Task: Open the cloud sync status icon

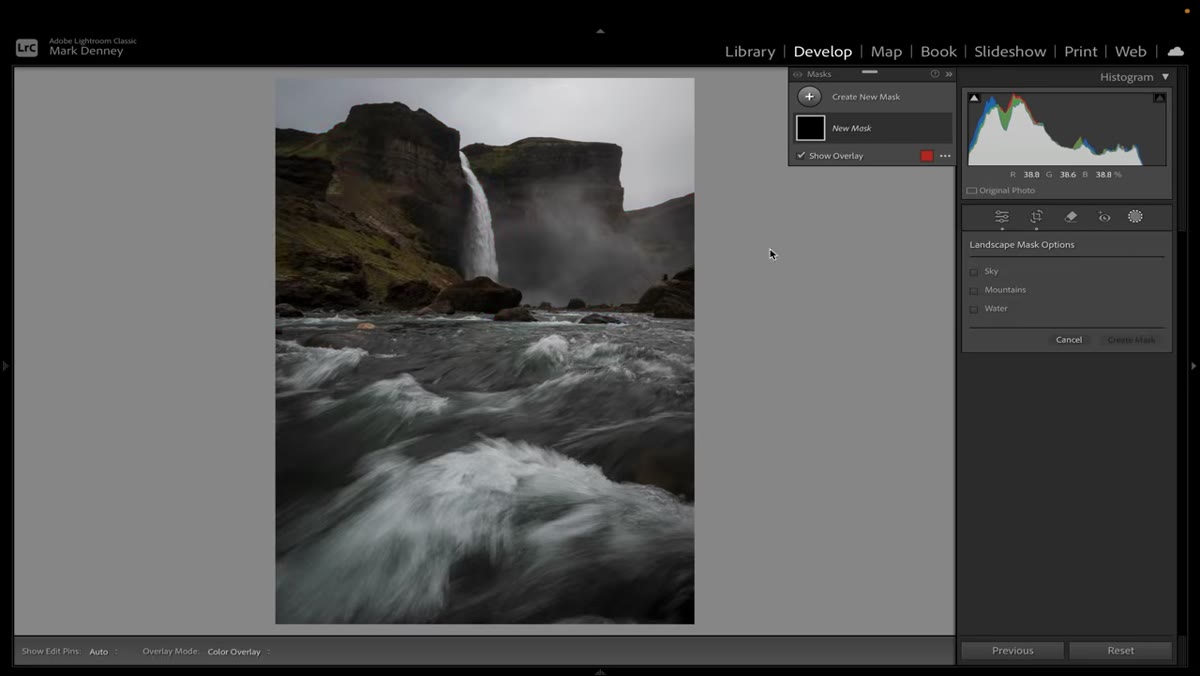Action: pyautogui.click(x=1175, y=51)
